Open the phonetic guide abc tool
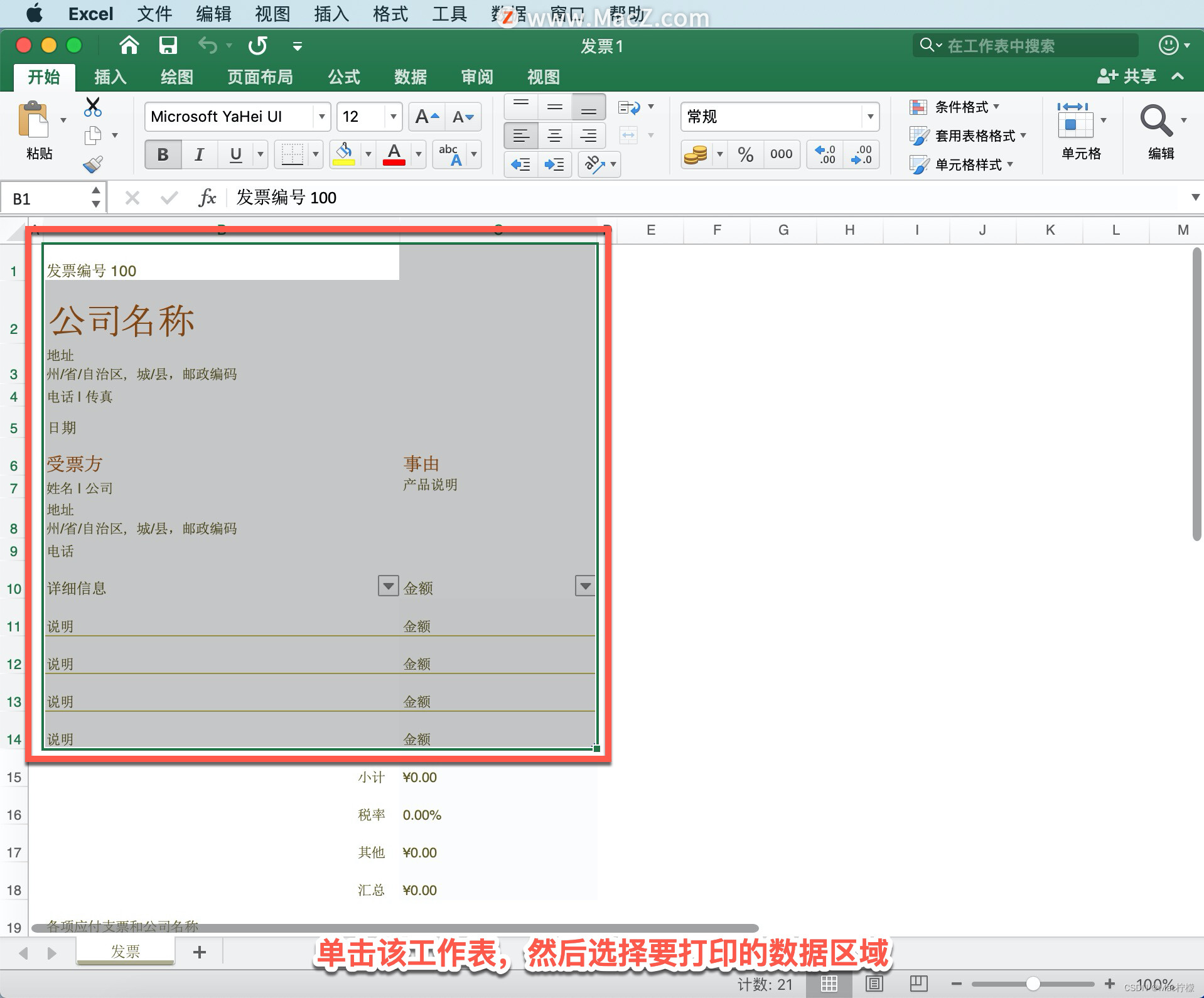Image resolution: width=1204 pixels, height=998 pixels. point(450,154)
